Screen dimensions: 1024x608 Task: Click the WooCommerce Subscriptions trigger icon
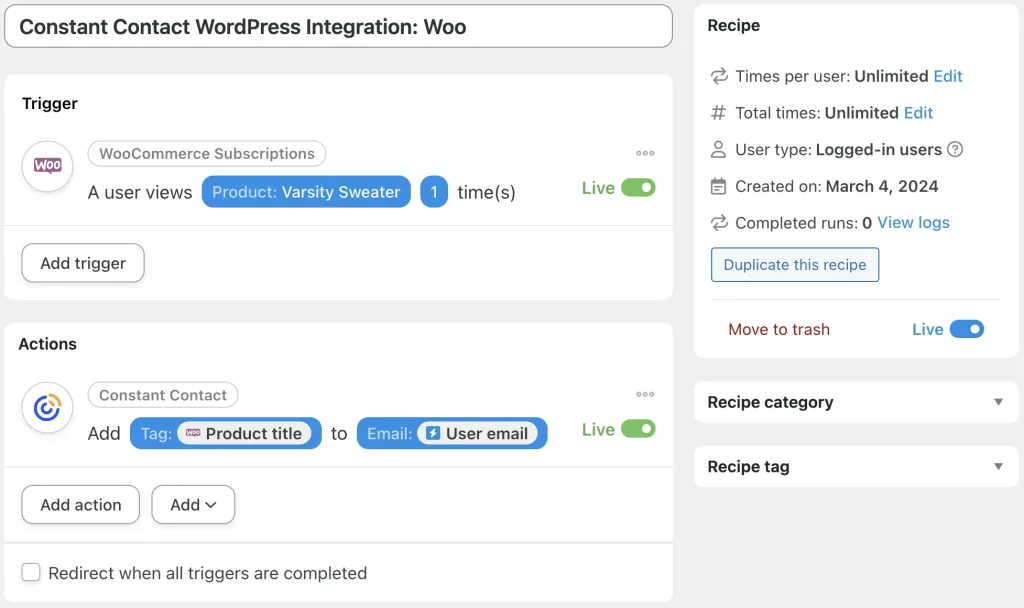pos(46,167)
